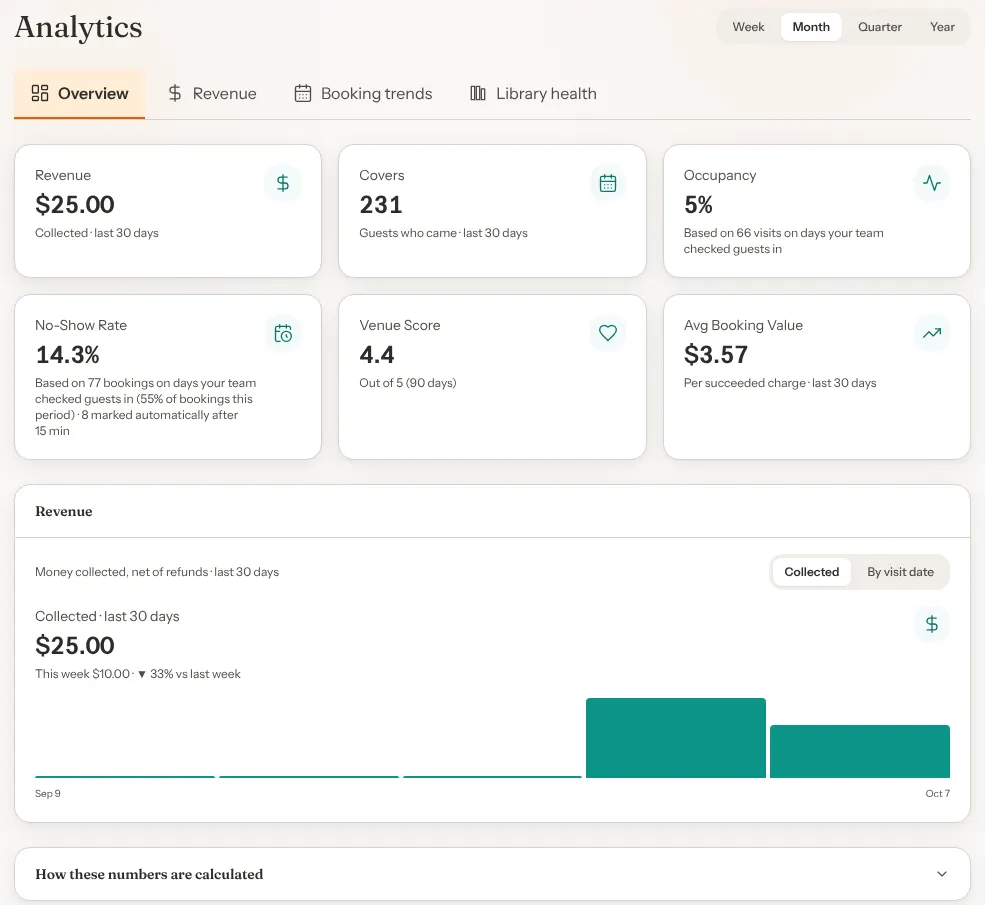
Task: Click the calendar icon beside Booking trends
Action: 303,93
